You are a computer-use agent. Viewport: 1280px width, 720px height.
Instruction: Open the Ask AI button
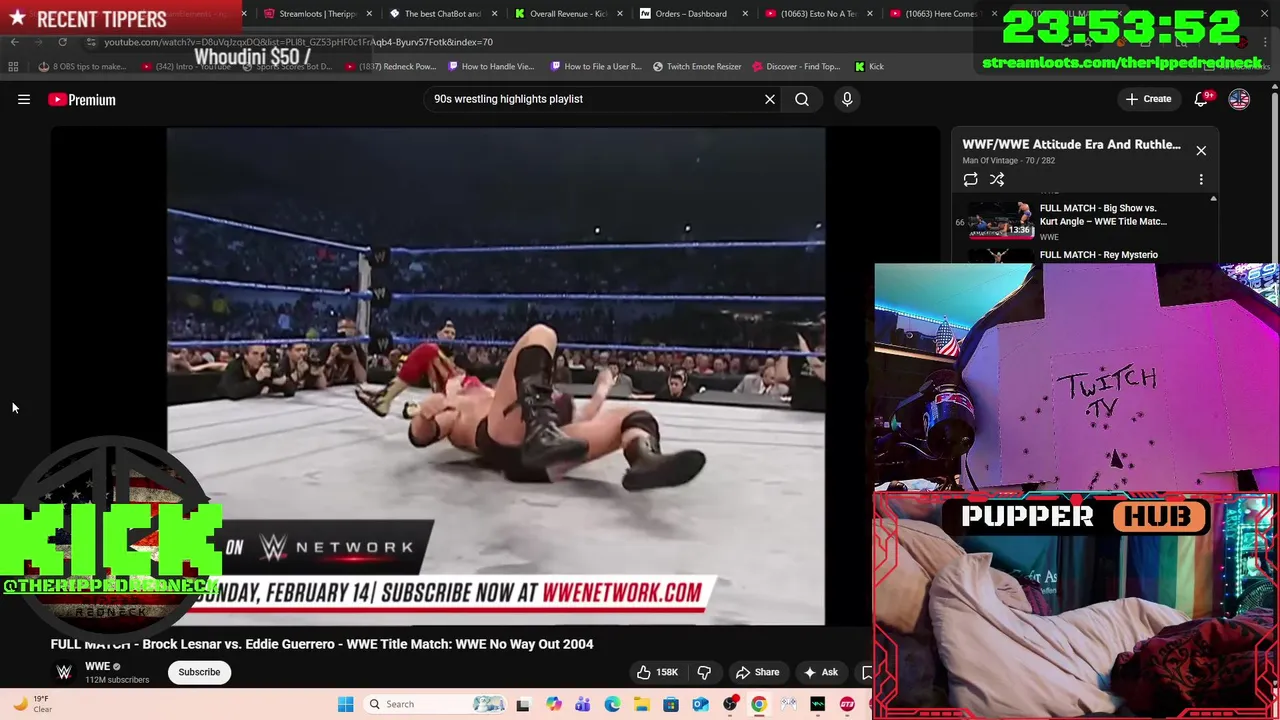pos(820,672)
